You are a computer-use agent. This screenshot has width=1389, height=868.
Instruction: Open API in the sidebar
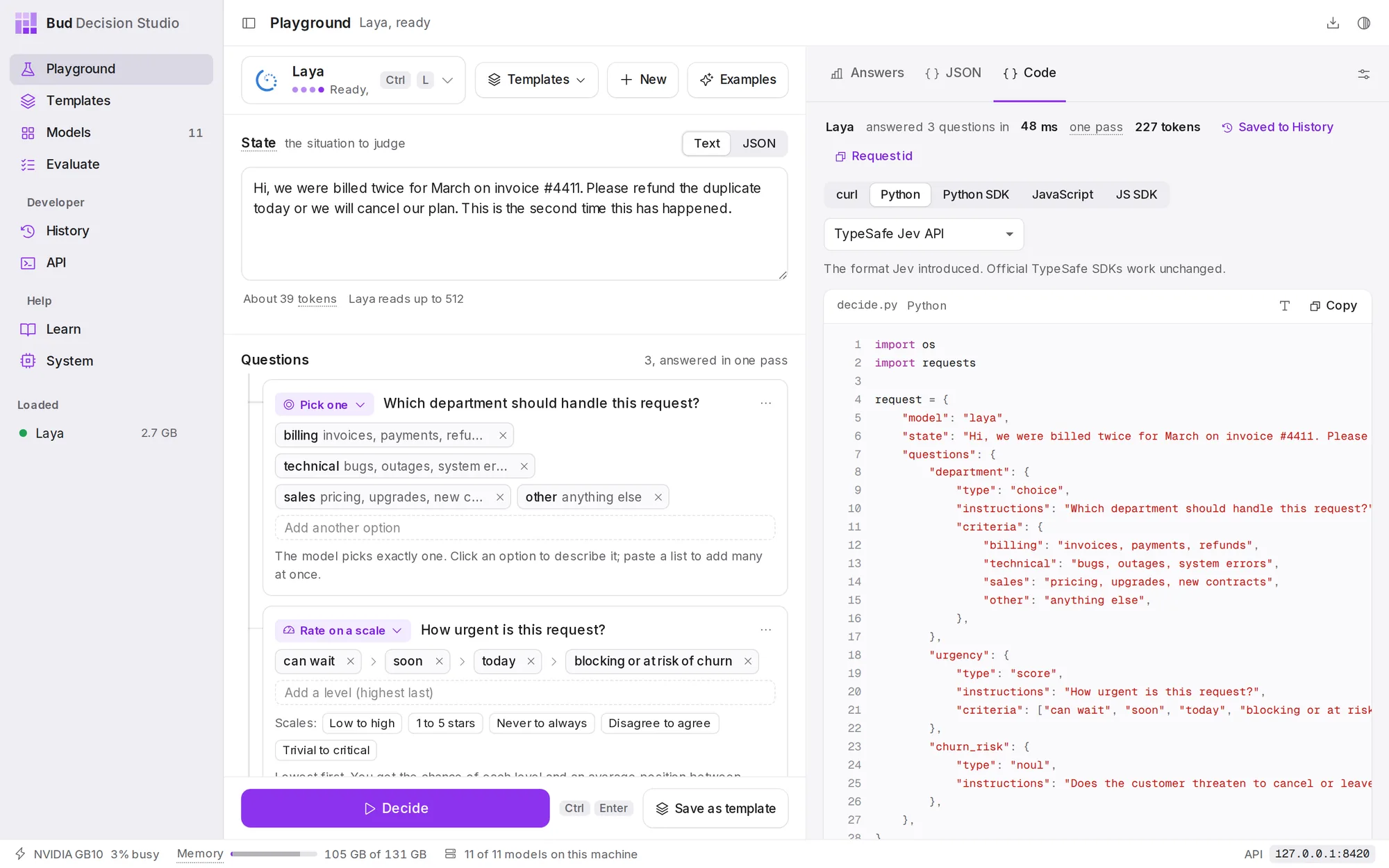coord(111,263)
